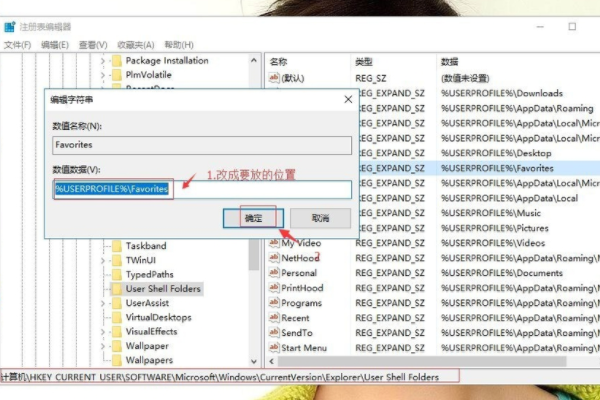Expand the TWinUI key
This screenshot has height=400, width=600.
[x=103, y=260]
